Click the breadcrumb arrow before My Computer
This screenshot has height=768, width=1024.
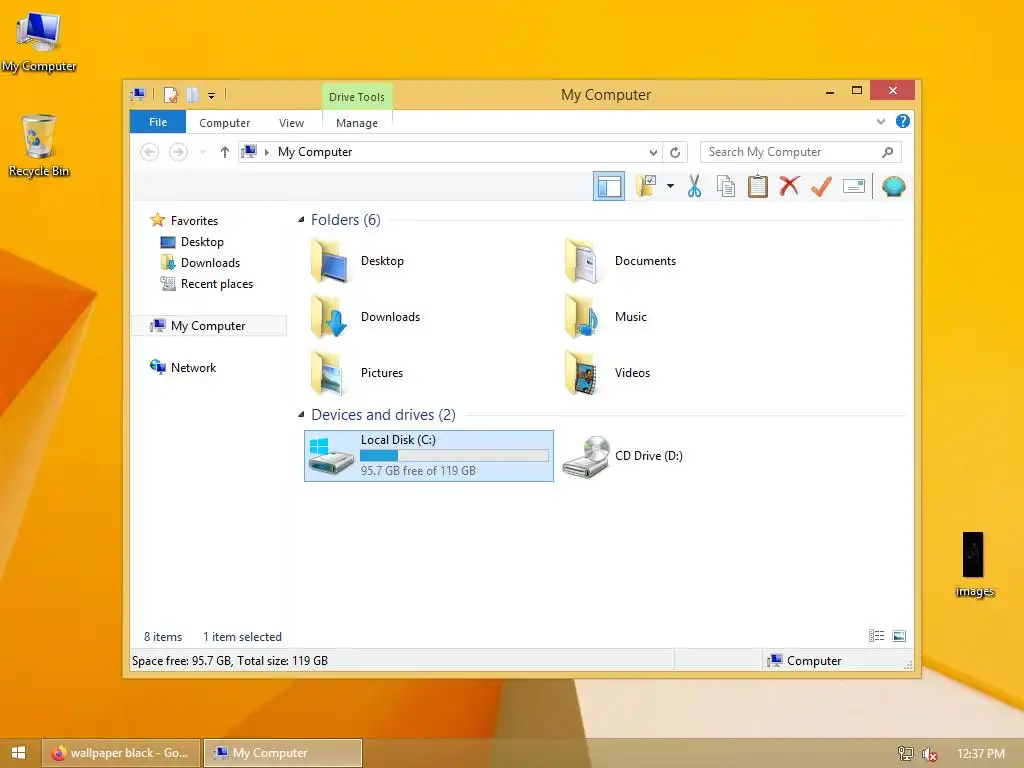pyautogui.click(x=266, y=152)
